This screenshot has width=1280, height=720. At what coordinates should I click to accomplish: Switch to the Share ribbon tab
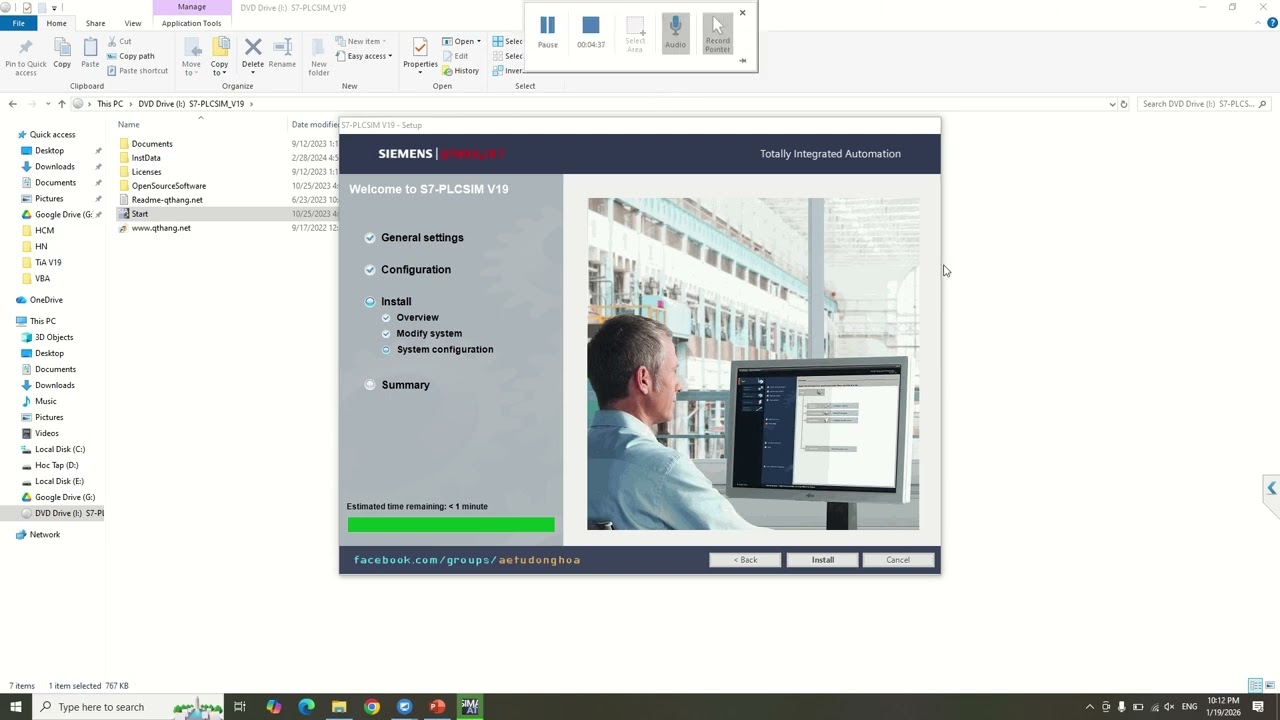point(95,23)
